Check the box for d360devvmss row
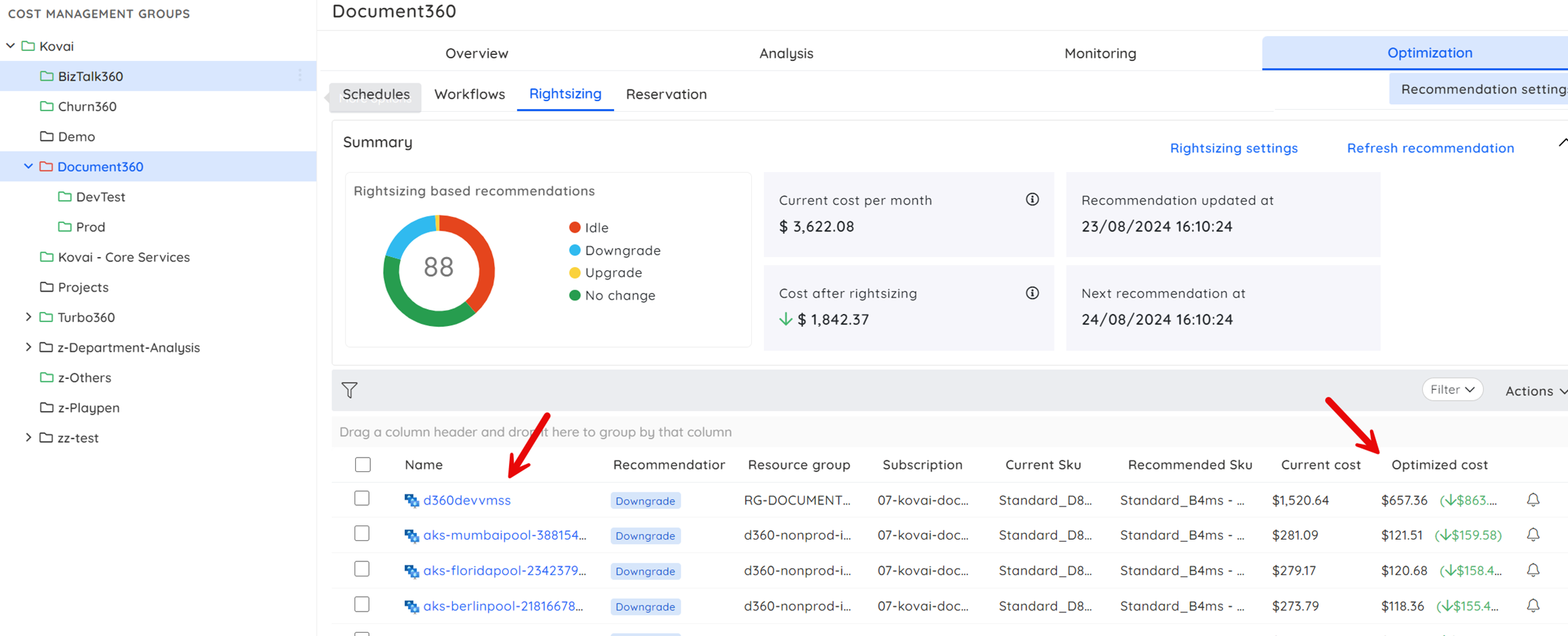Screen dimensions: 1568x636 (362, 498)
